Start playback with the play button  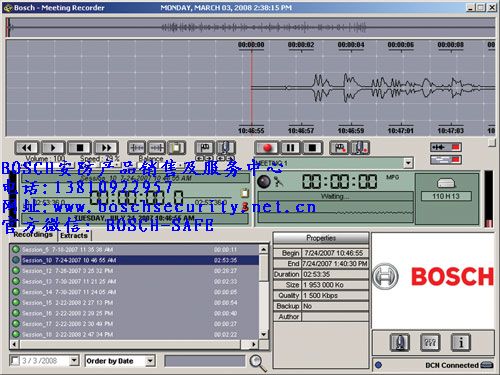pyautogui.click(x=53, y=148)
